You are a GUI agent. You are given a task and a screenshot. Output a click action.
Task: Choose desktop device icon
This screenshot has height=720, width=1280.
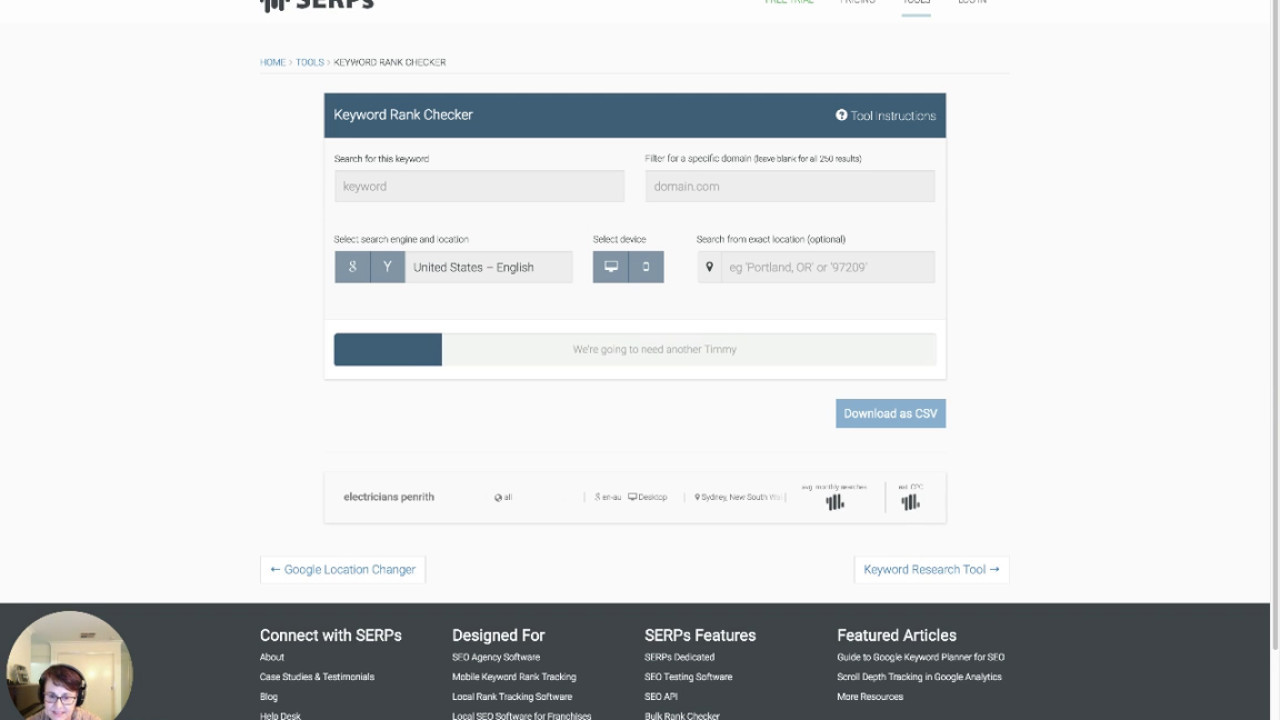(x=611, y=267)
